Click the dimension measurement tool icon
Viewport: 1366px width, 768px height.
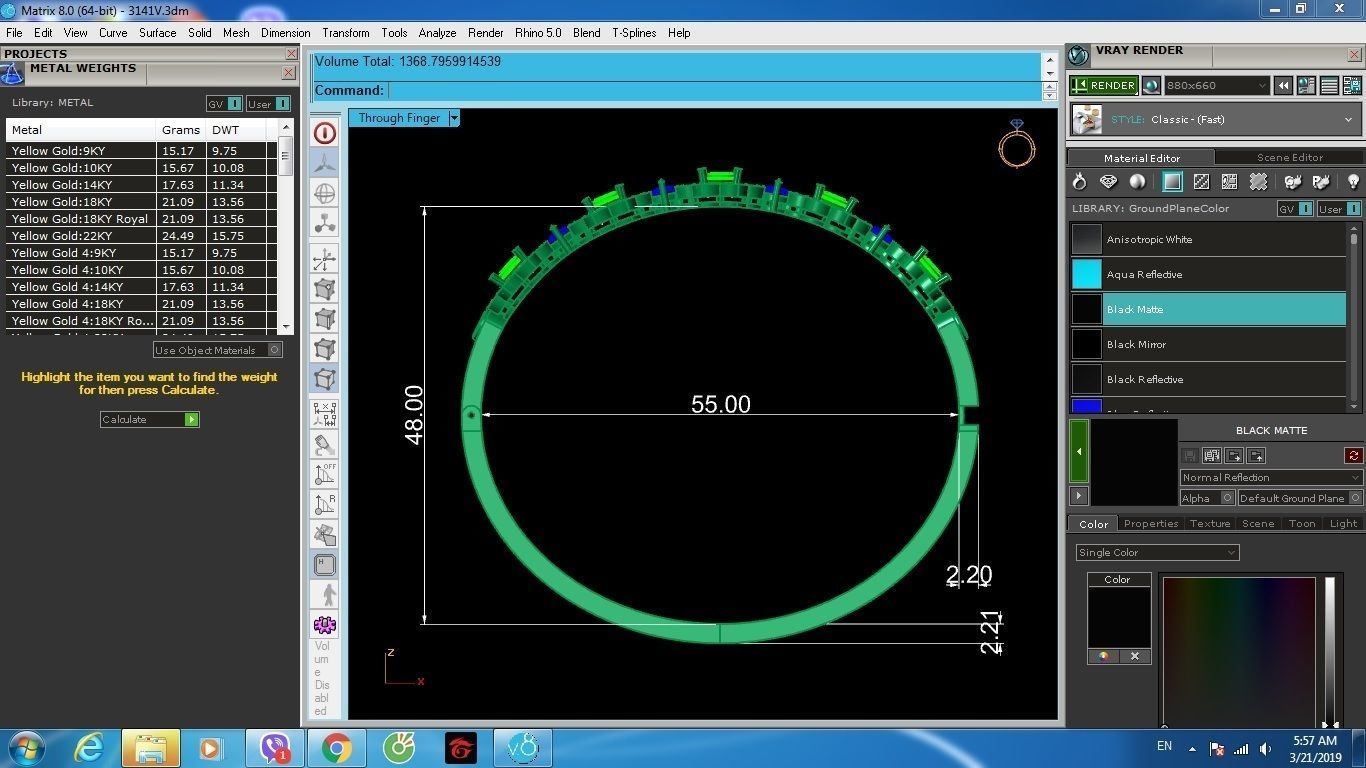(x=325, y=413)
